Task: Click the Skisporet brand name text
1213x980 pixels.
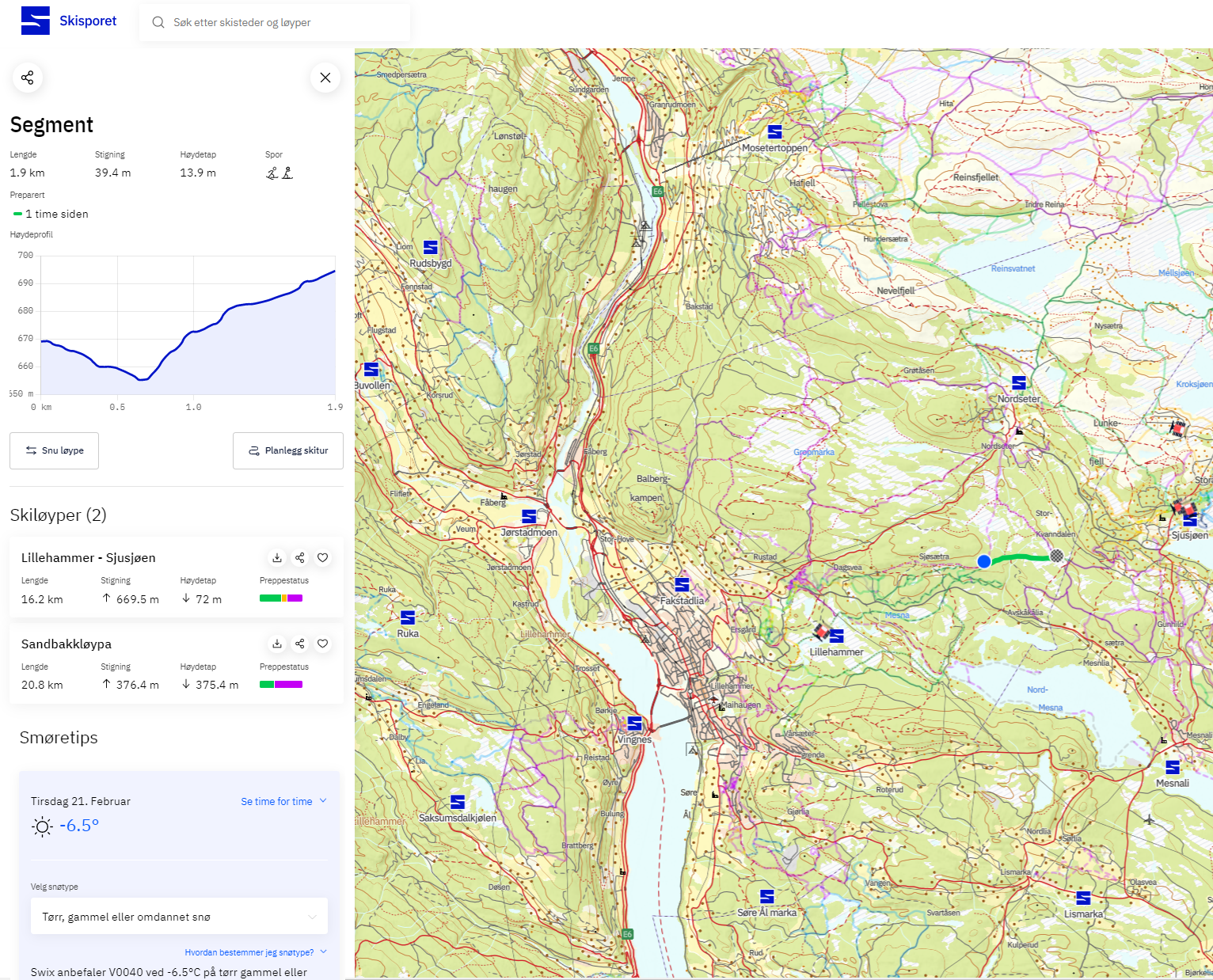Action: pyautogui.click(x=88, y=21)
